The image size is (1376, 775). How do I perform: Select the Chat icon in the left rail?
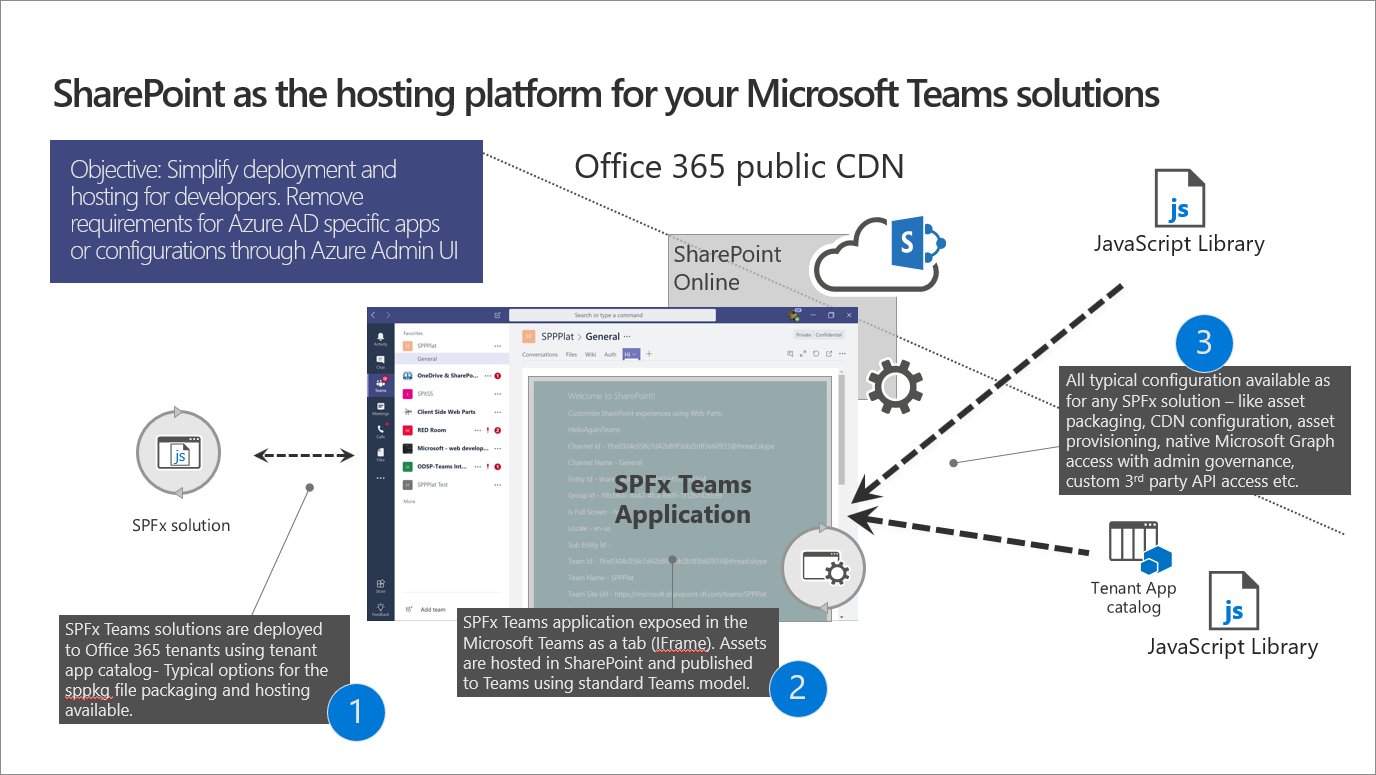click(x=379, y=359)
